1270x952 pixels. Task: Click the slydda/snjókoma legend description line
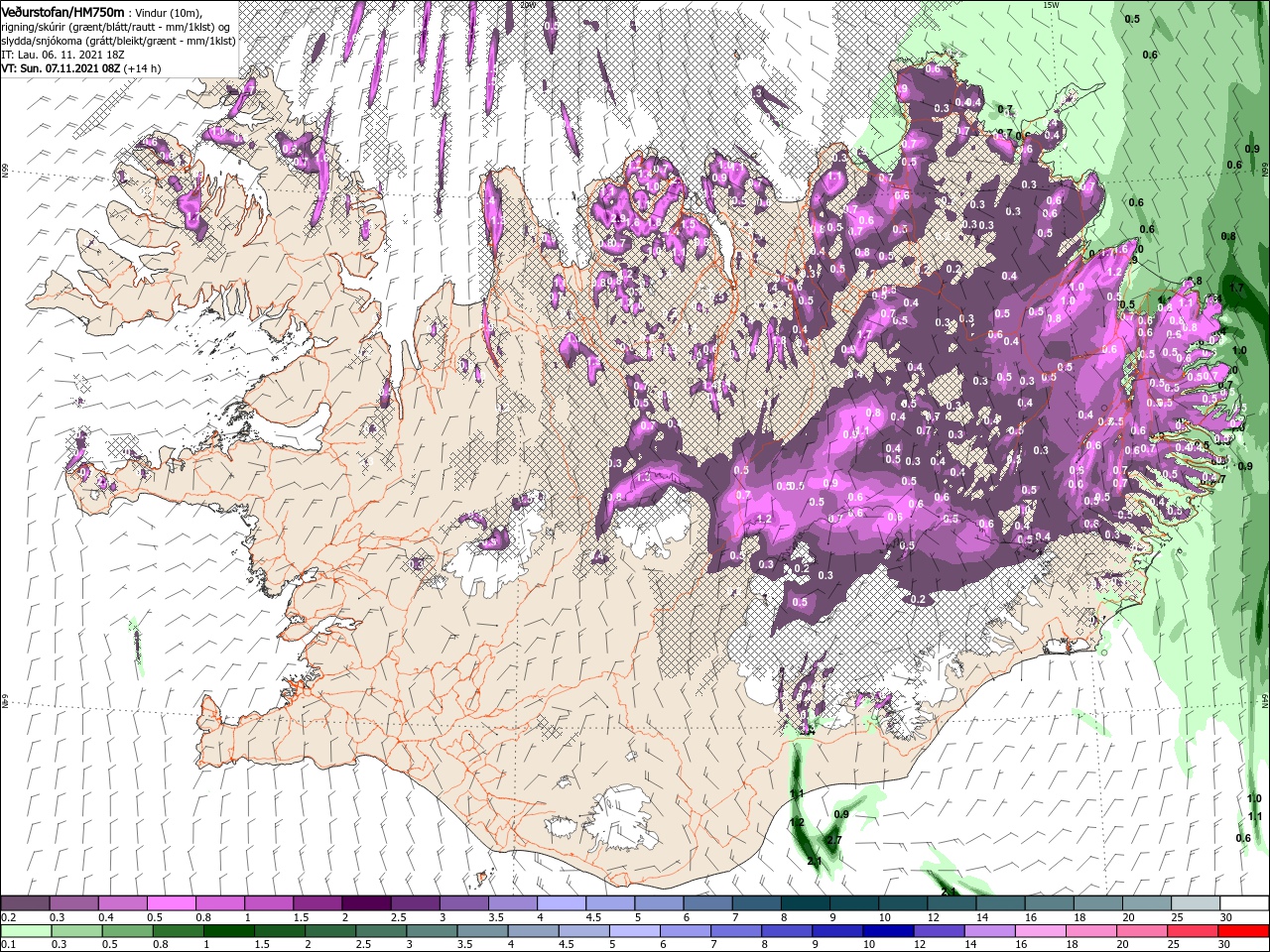[x=117, y=41]
